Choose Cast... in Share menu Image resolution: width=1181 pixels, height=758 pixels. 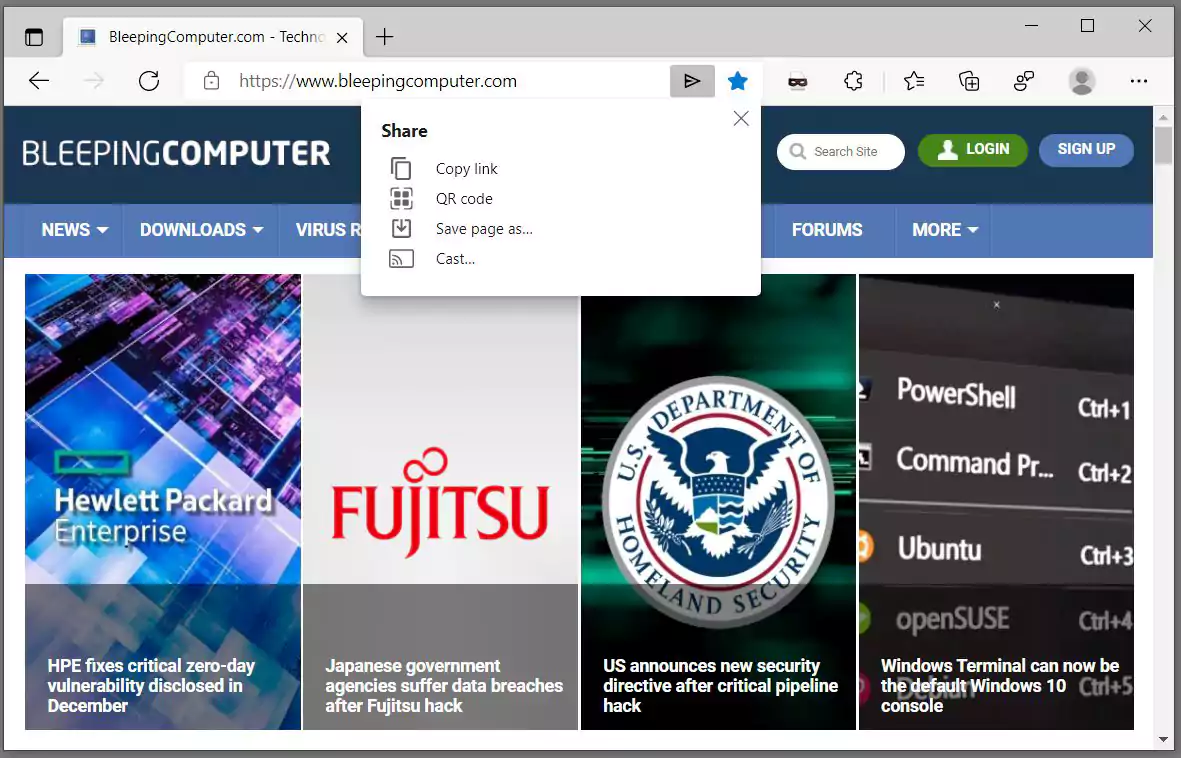(x=455, y=259)
